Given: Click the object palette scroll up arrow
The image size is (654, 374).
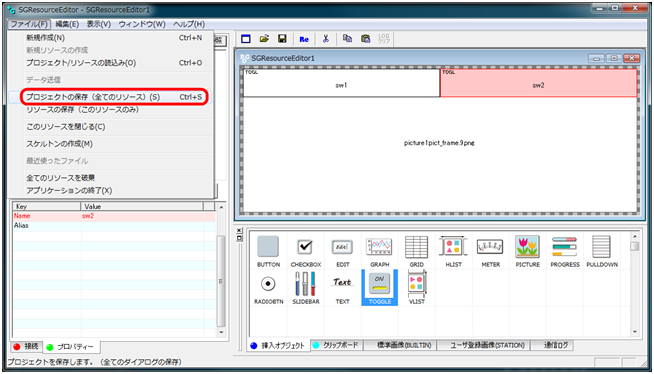Looking at the screenshot, I should click(635, 236).
